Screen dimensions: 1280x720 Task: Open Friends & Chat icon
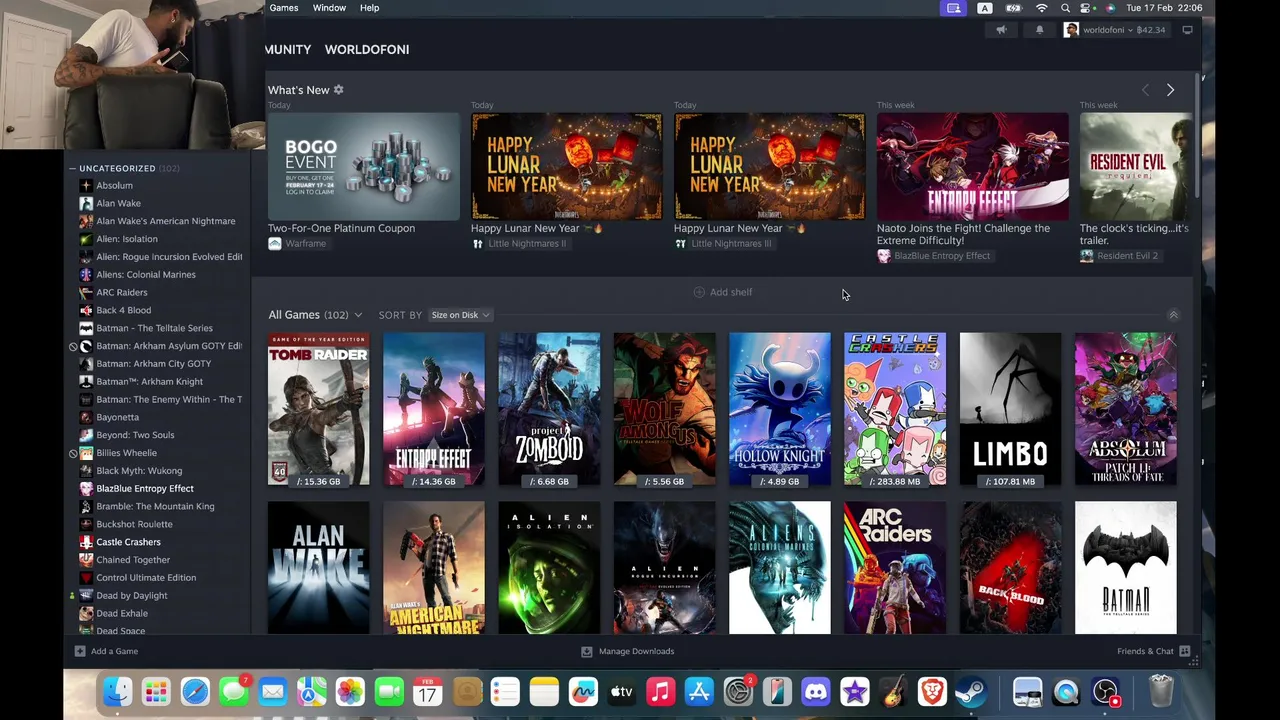click(x=1184, y=651)
